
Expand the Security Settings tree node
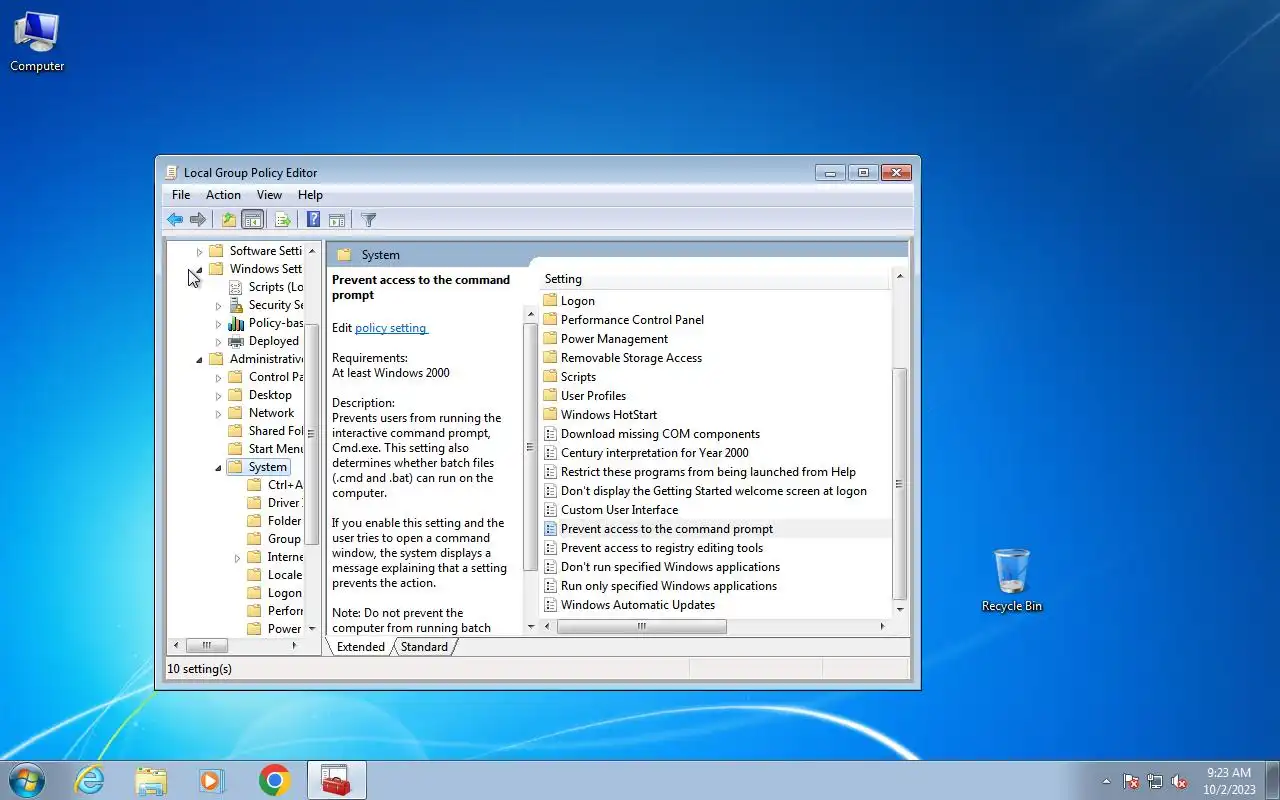coord(218,306)
